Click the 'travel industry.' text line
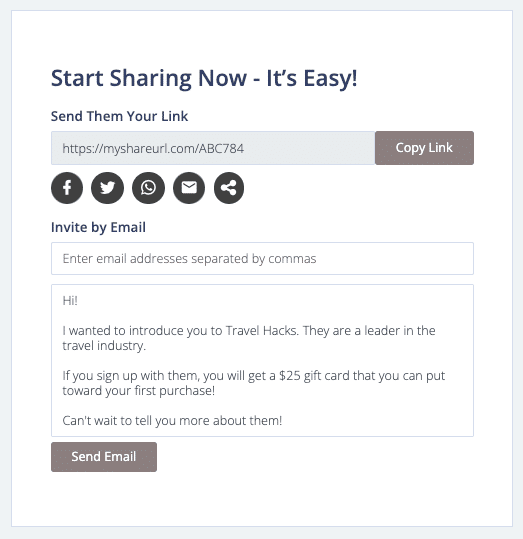 [x=104, y=345]
